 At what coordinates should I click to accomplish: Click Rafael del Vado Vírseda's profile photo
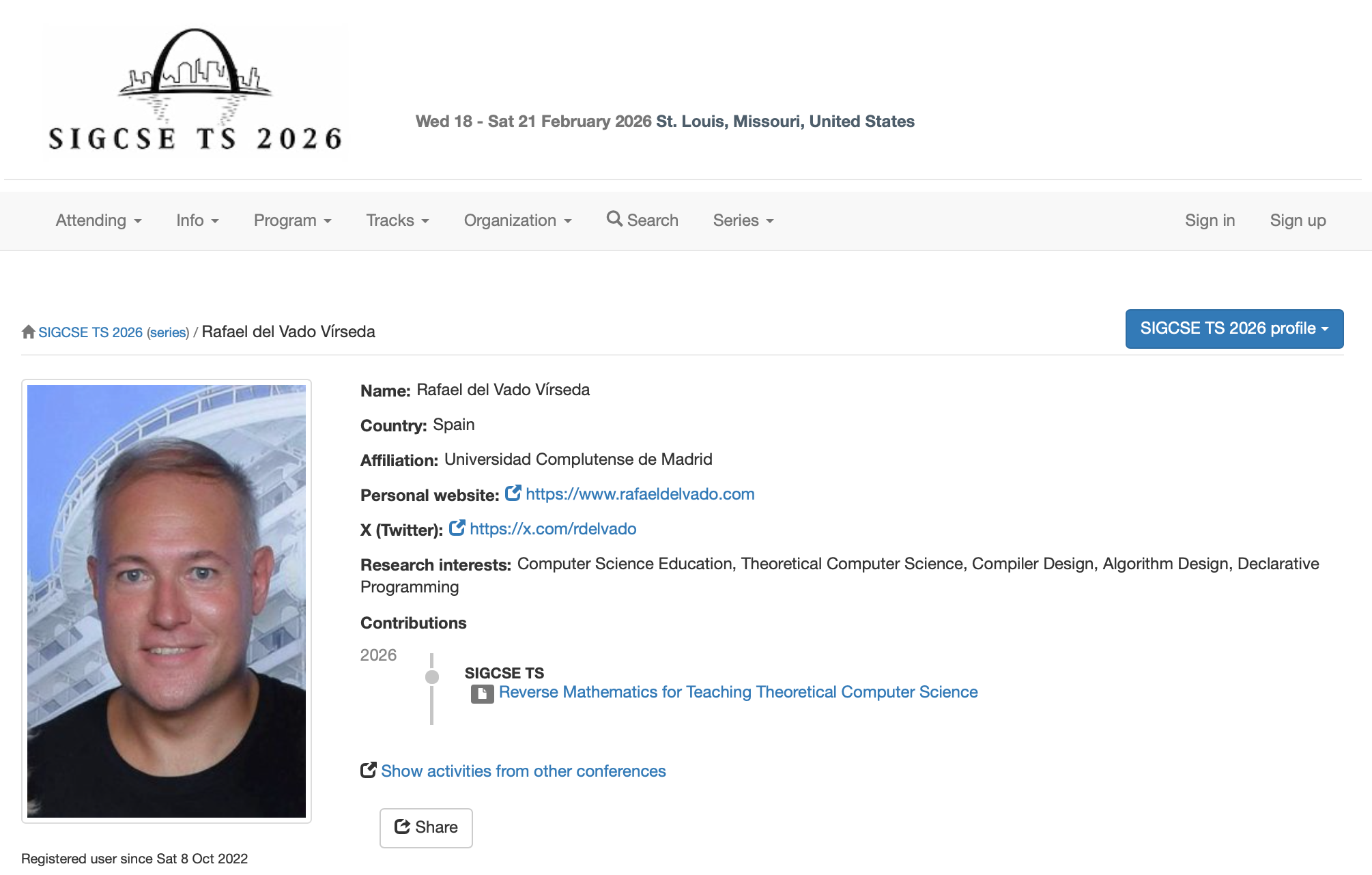coord(167,601)
